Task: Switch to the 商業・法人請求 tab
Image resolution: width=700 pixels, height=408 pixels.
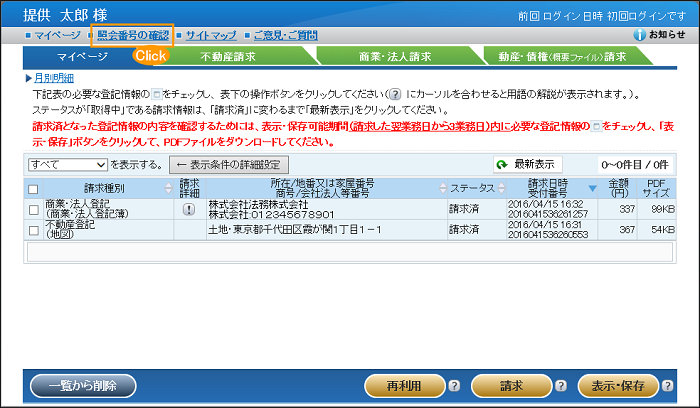Action: tap(395, 57)
